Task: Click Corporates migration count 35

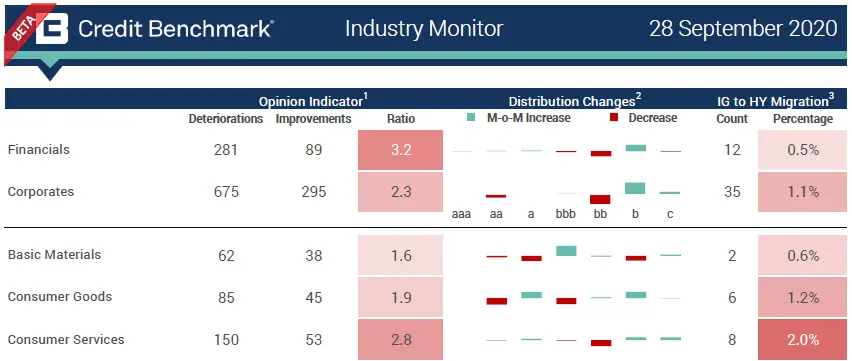Action: (x=732, y=192)
